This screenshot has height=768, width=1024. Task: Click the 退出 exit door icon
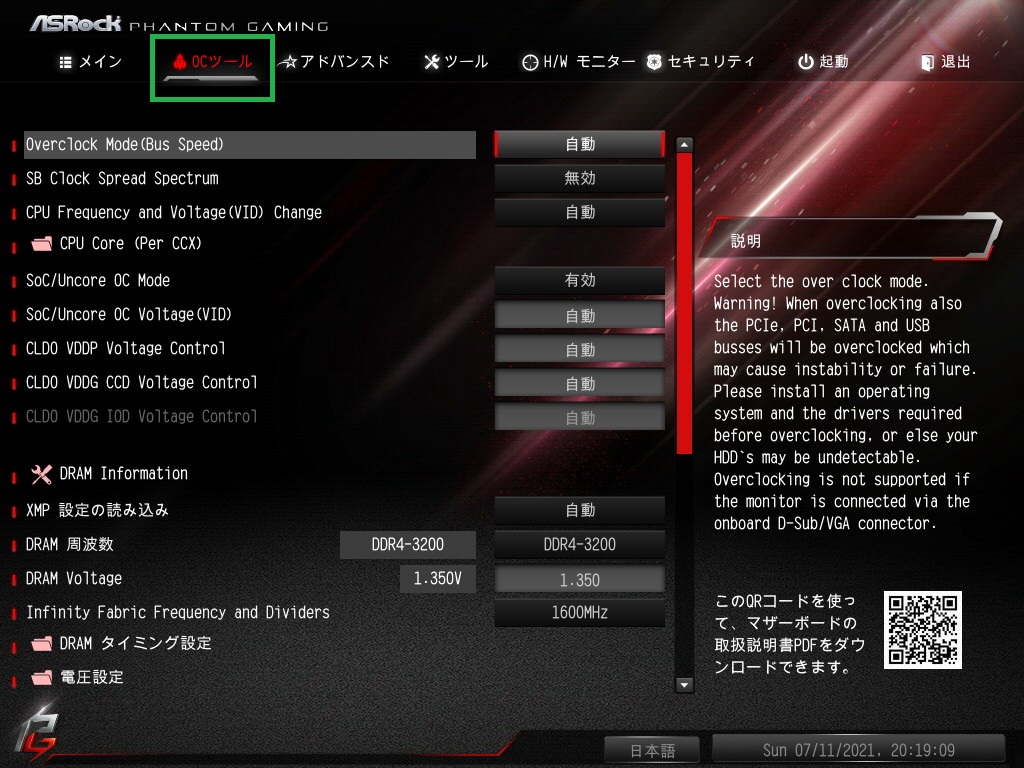click(x=927, y=62)
